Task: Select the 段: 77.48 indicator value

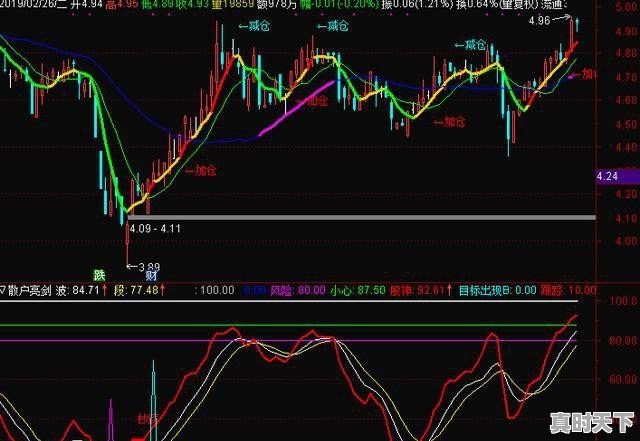Action: tap(140, 291)
